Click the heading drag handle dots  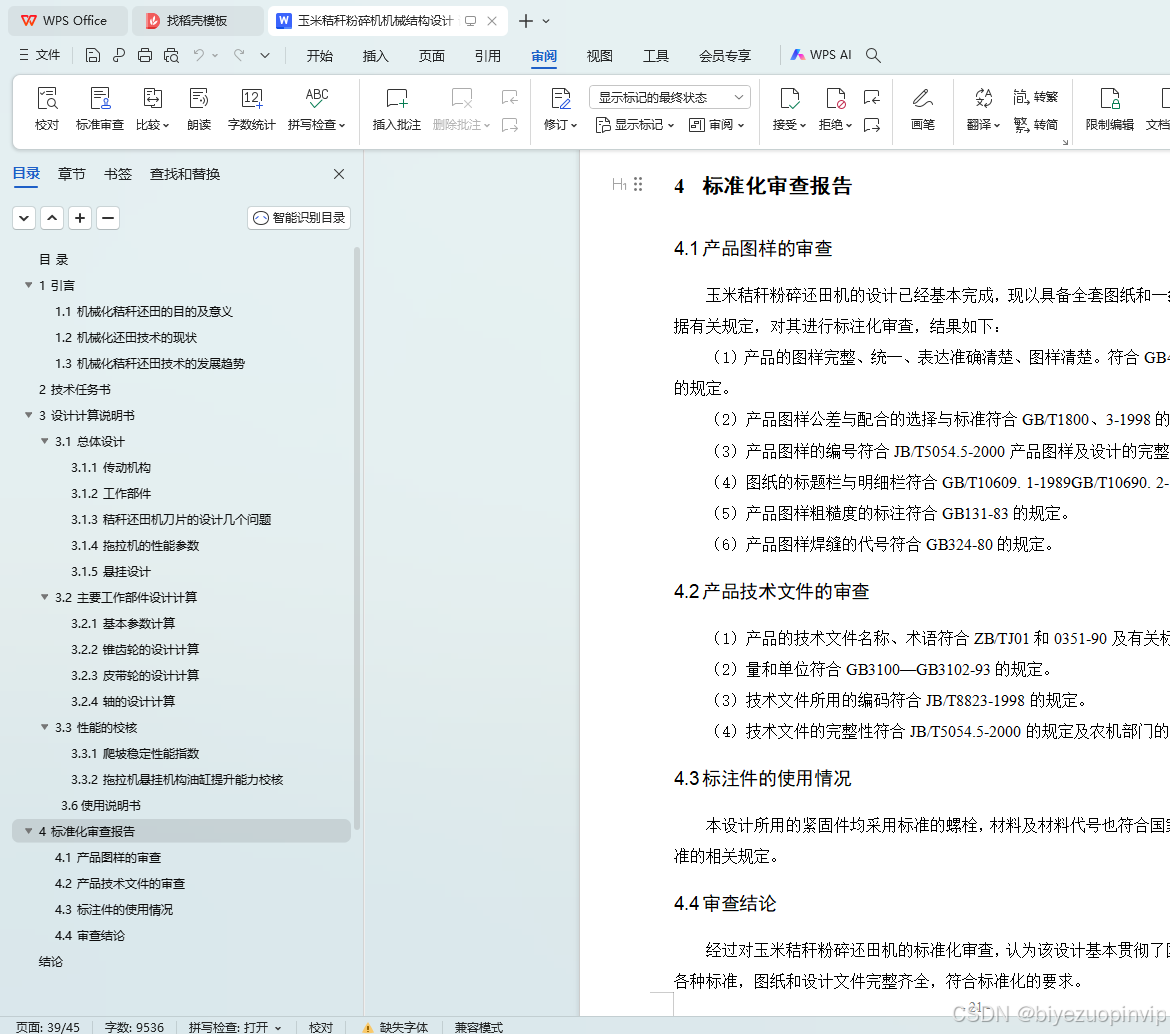638,184
